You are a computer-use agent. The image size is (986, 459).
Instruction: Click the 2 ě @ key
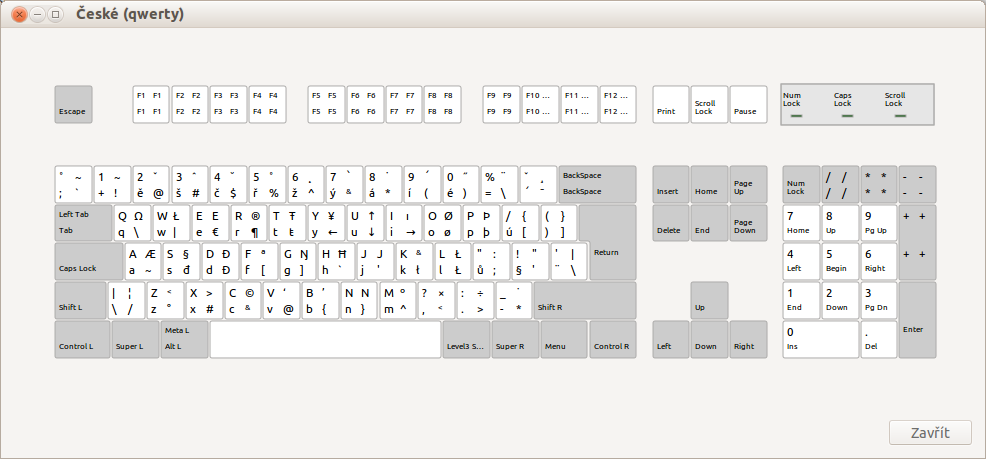(151, 184)
